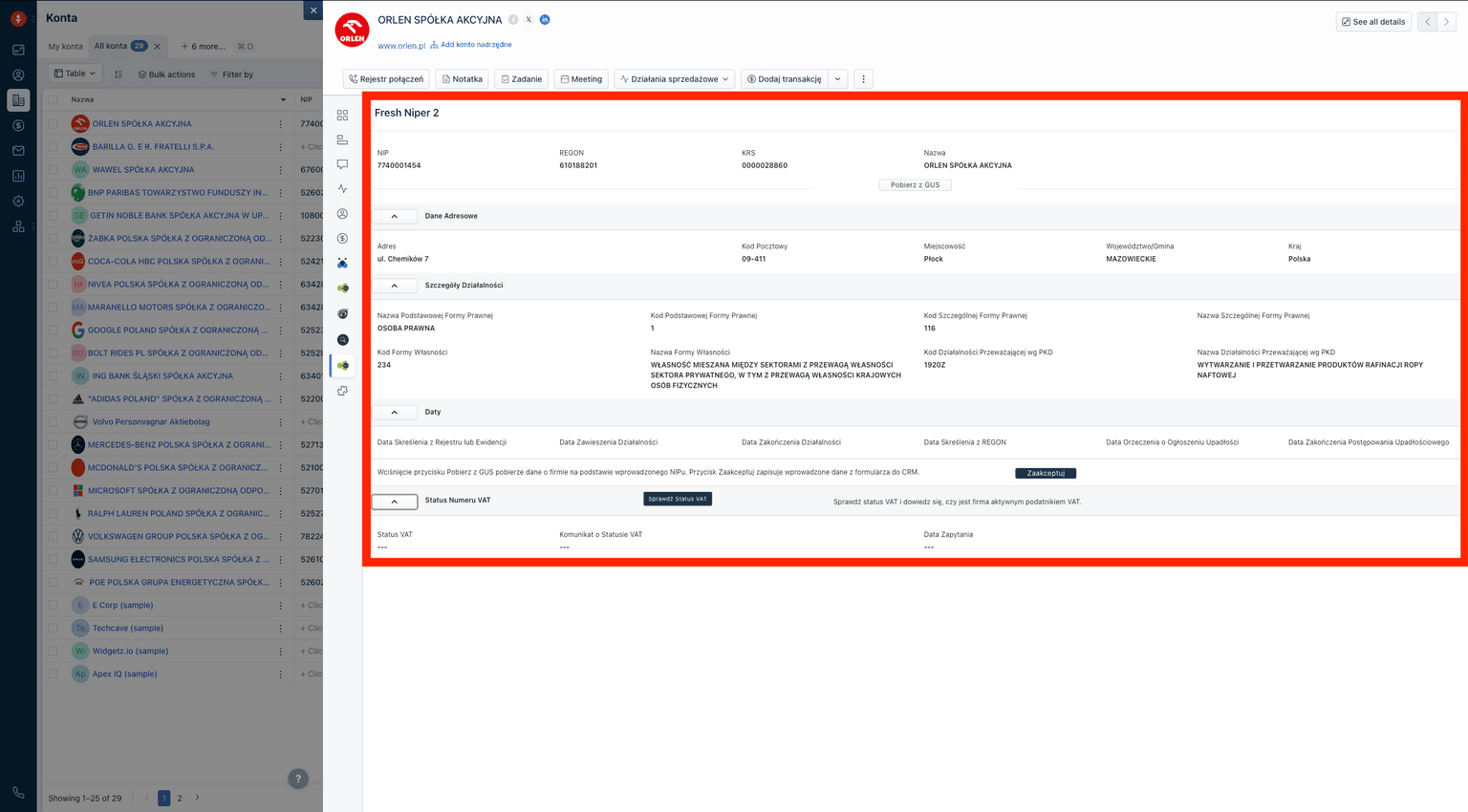
Task: Add a Notatka from the toolbar
Action: (x=463, y=79)
